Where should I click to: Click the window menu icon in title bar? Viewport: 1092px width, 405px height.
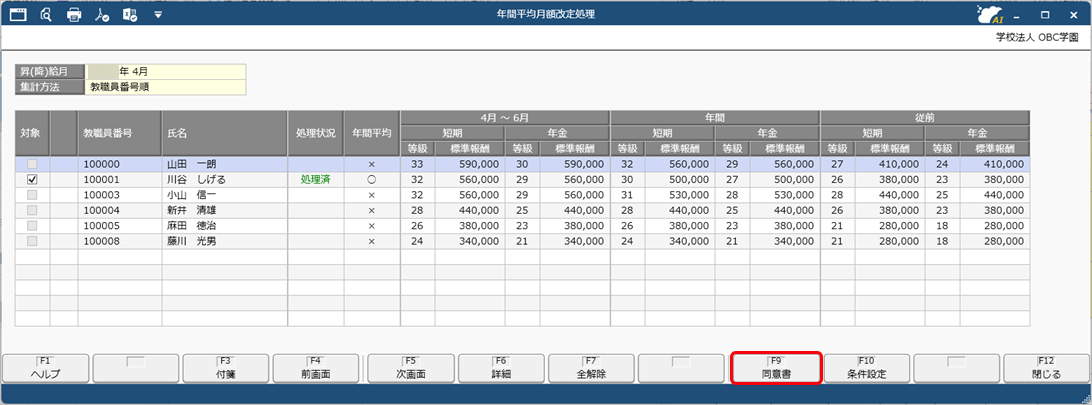click(x=18, y=14)
